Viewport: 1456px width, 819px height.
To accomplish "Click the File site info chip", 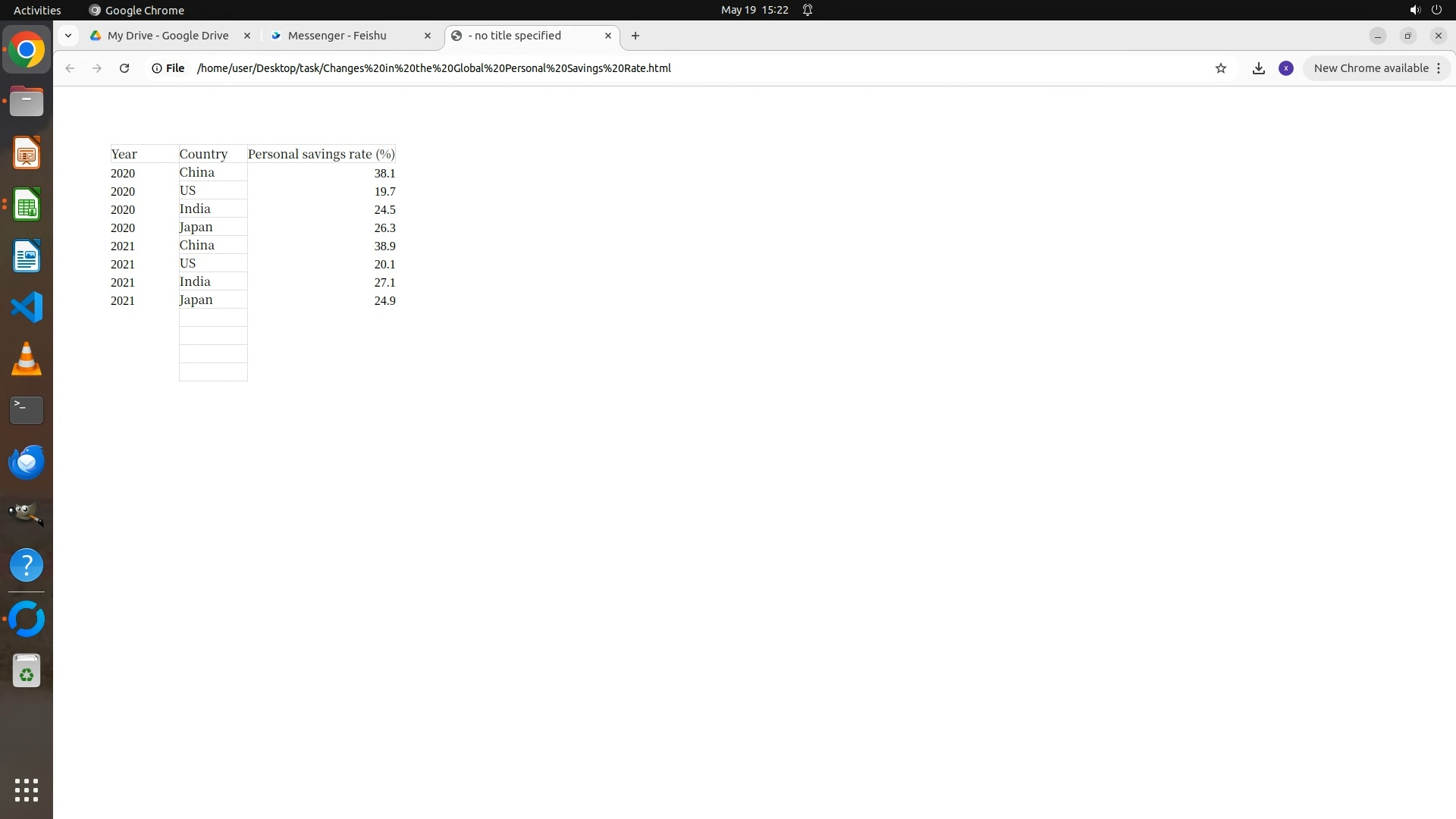I will pos(168,68).
